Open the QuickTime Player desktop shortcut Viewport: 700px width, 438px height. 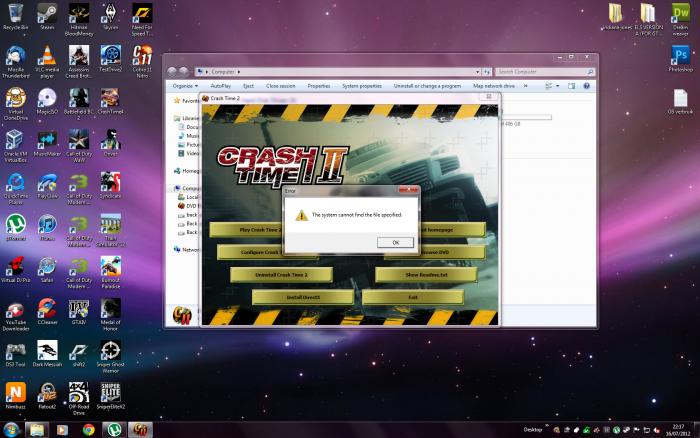click(16, 188)
